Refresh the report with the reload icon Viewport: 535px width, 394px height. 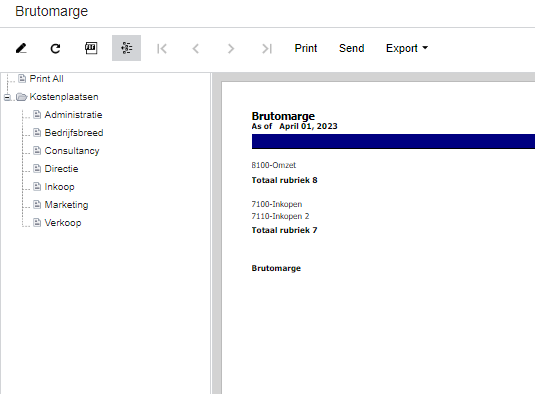56,48
